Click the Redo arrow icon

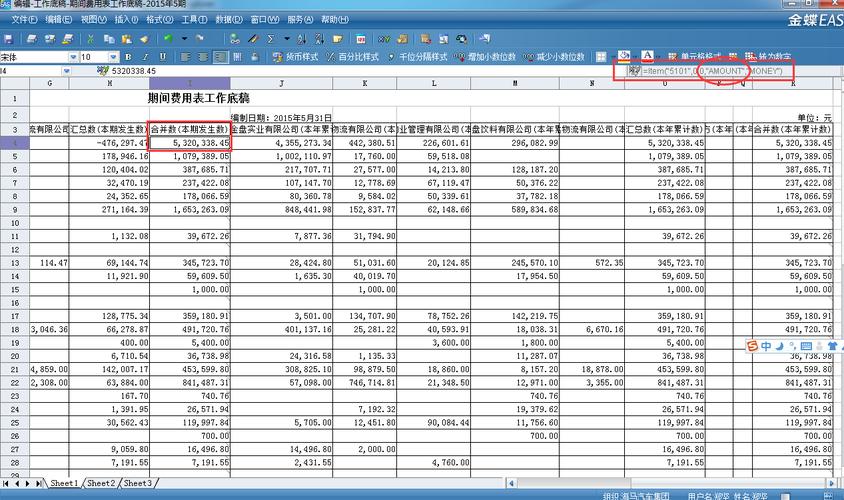point(200,38)
